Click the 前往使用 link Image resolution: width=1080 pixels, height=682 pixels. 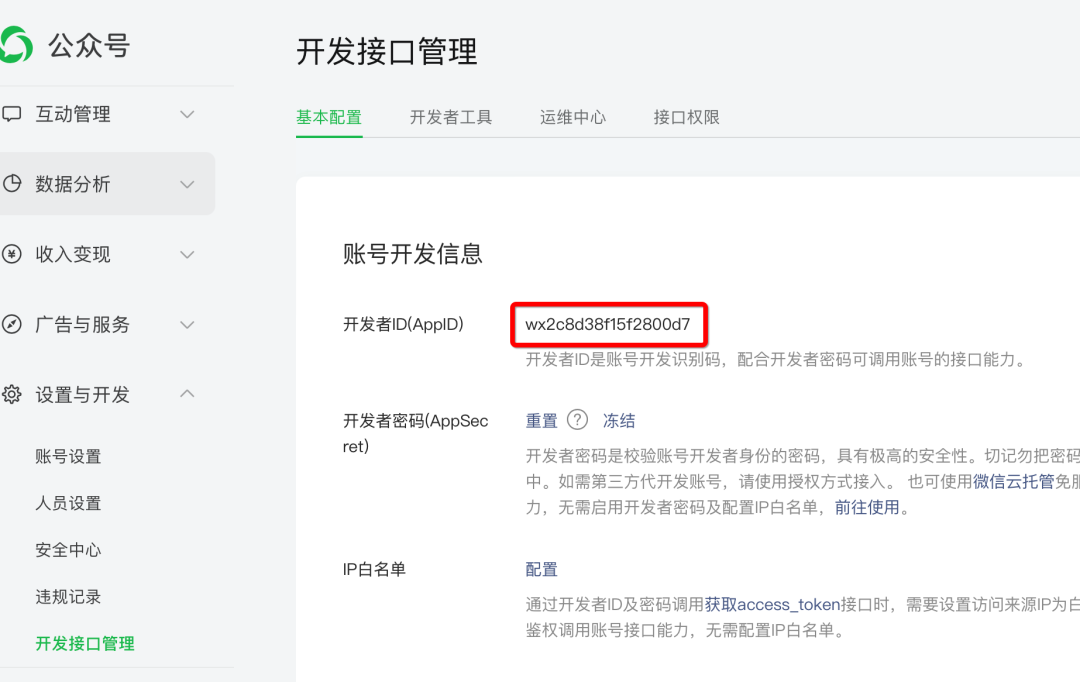[867, 508]
